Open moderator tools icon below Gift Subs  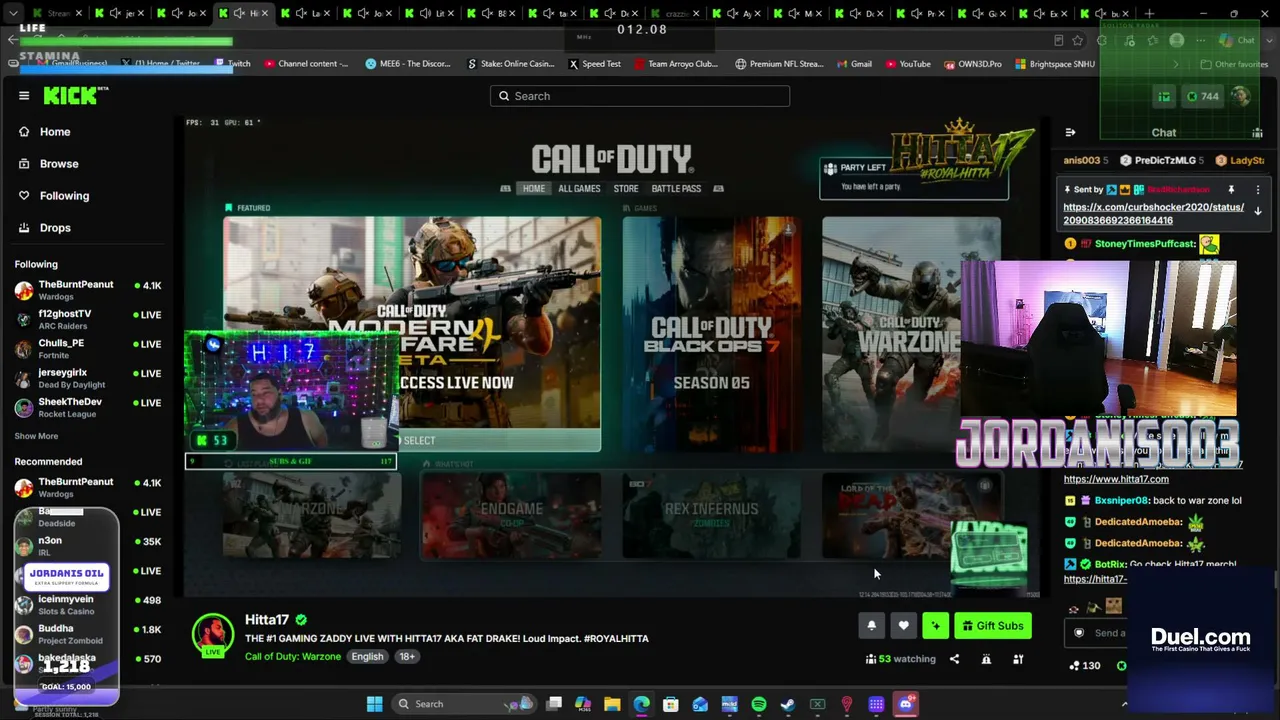[x=1018, y=659]
